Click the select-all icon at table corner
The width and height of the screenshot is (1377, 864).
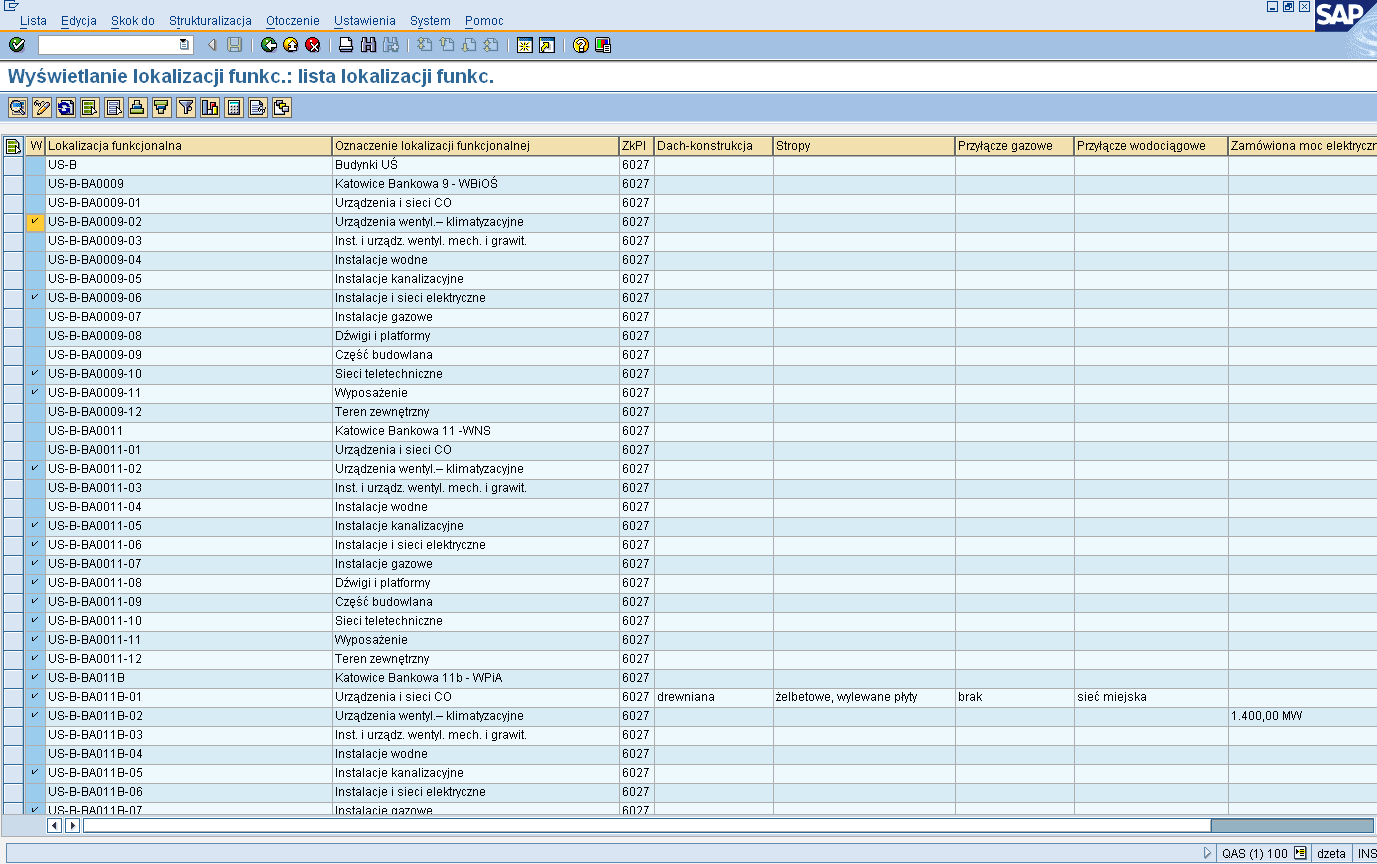point(13,146)
